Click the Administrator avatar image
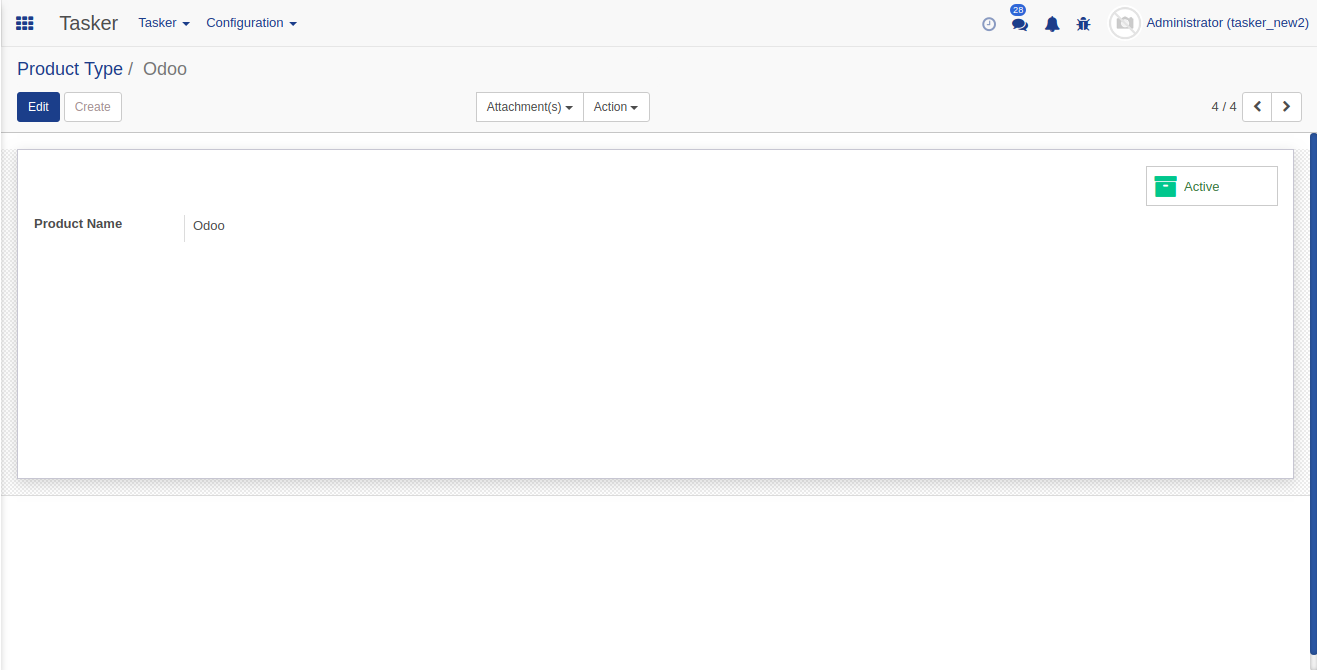The height and width of the screenshot is (670, 1317). [x=1125, y=23]
